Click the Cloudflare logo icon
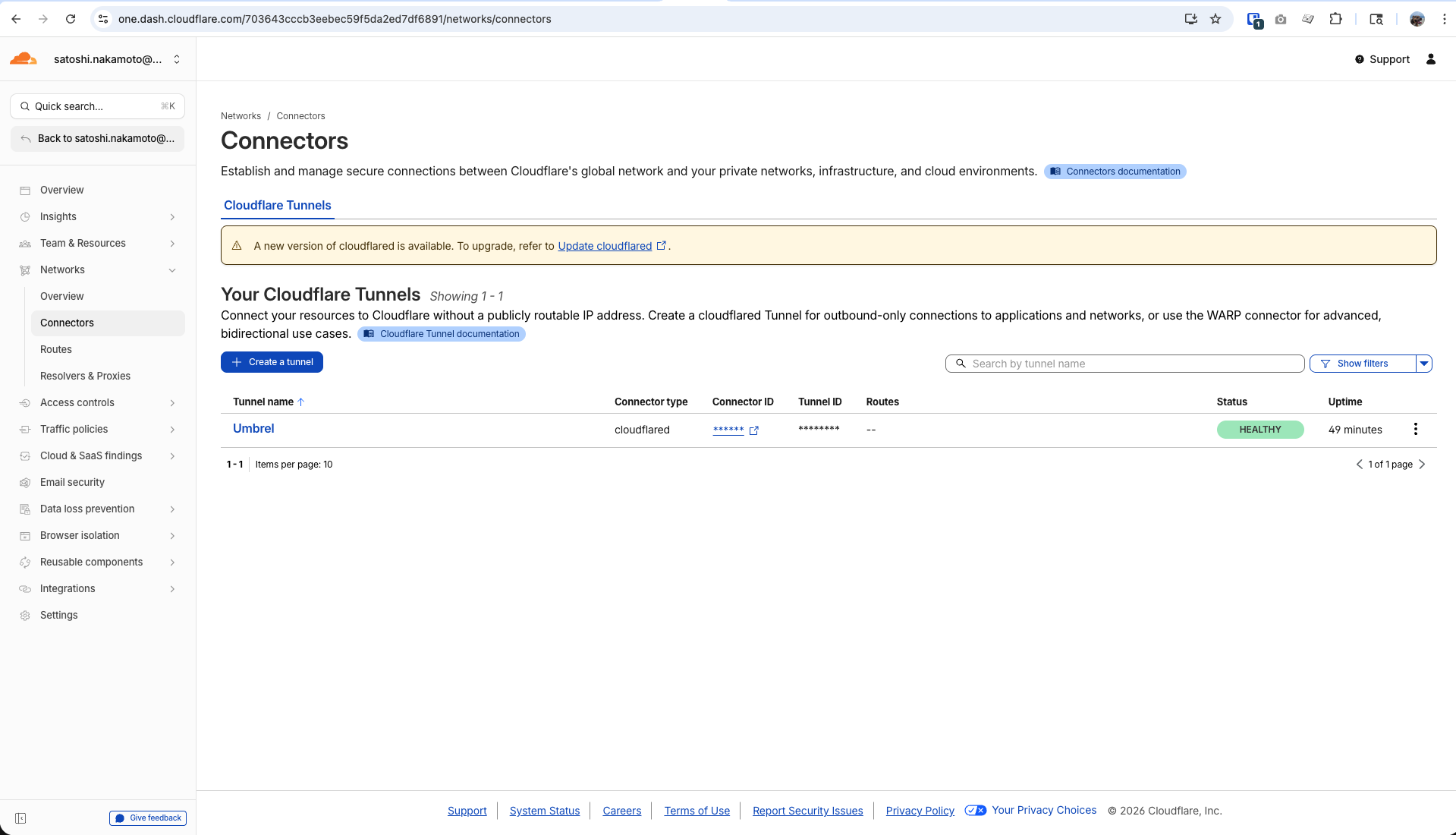This screenshot has width=1456, height=835. [24, 59]
